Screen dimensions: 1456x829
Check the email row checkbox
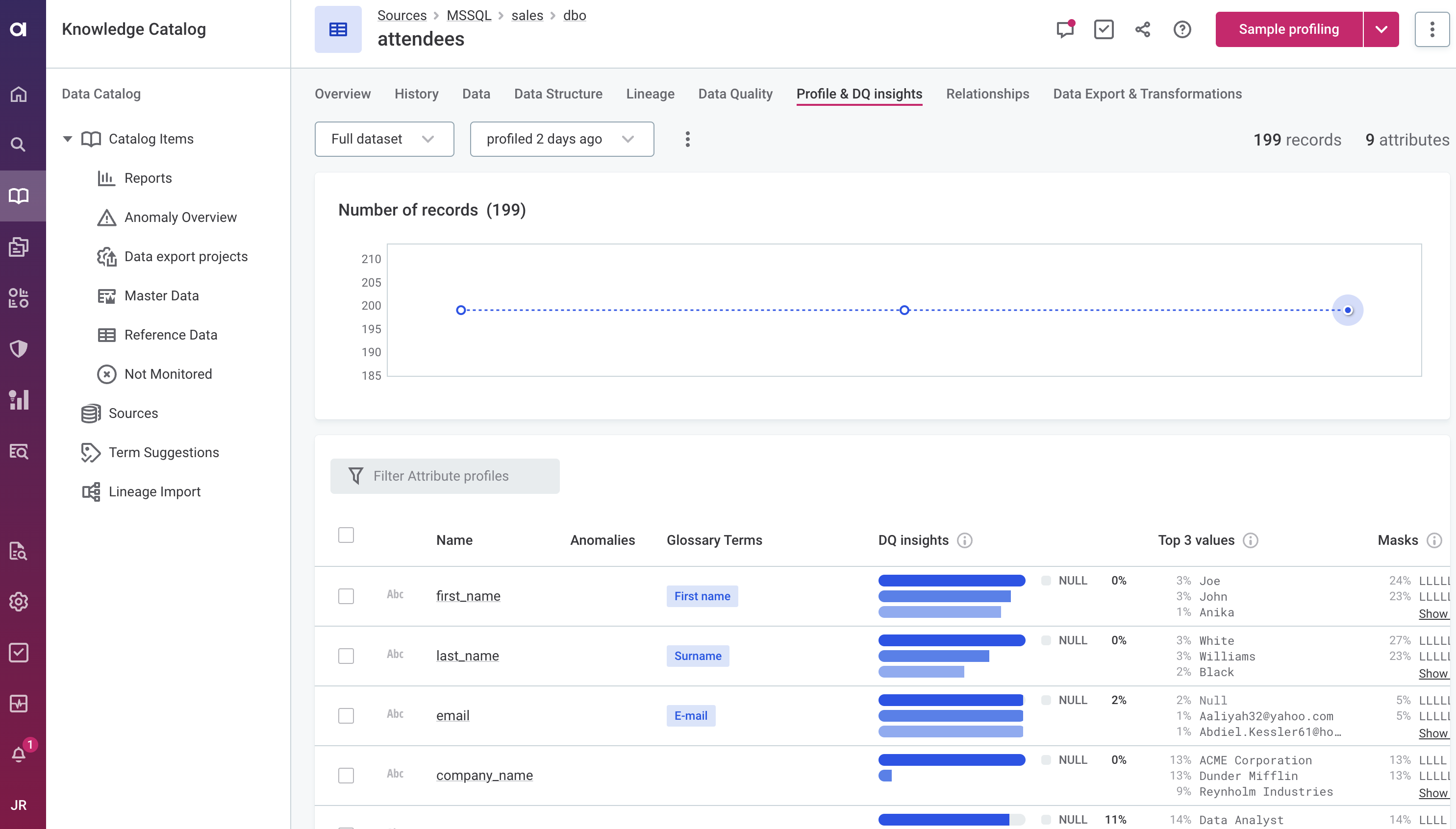click(346, 716)
